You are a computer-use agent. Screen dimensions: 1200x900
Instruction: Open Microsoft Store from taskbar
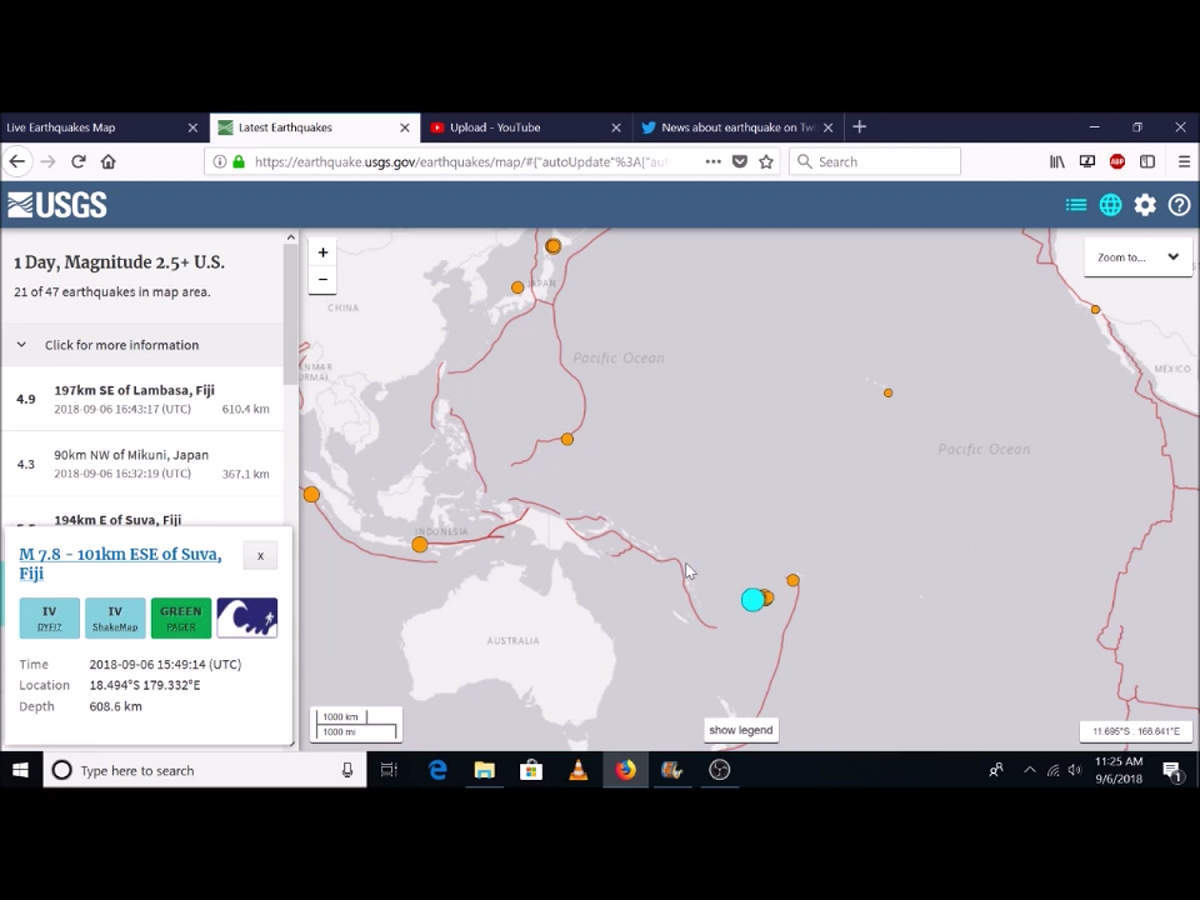pos(531,770)
